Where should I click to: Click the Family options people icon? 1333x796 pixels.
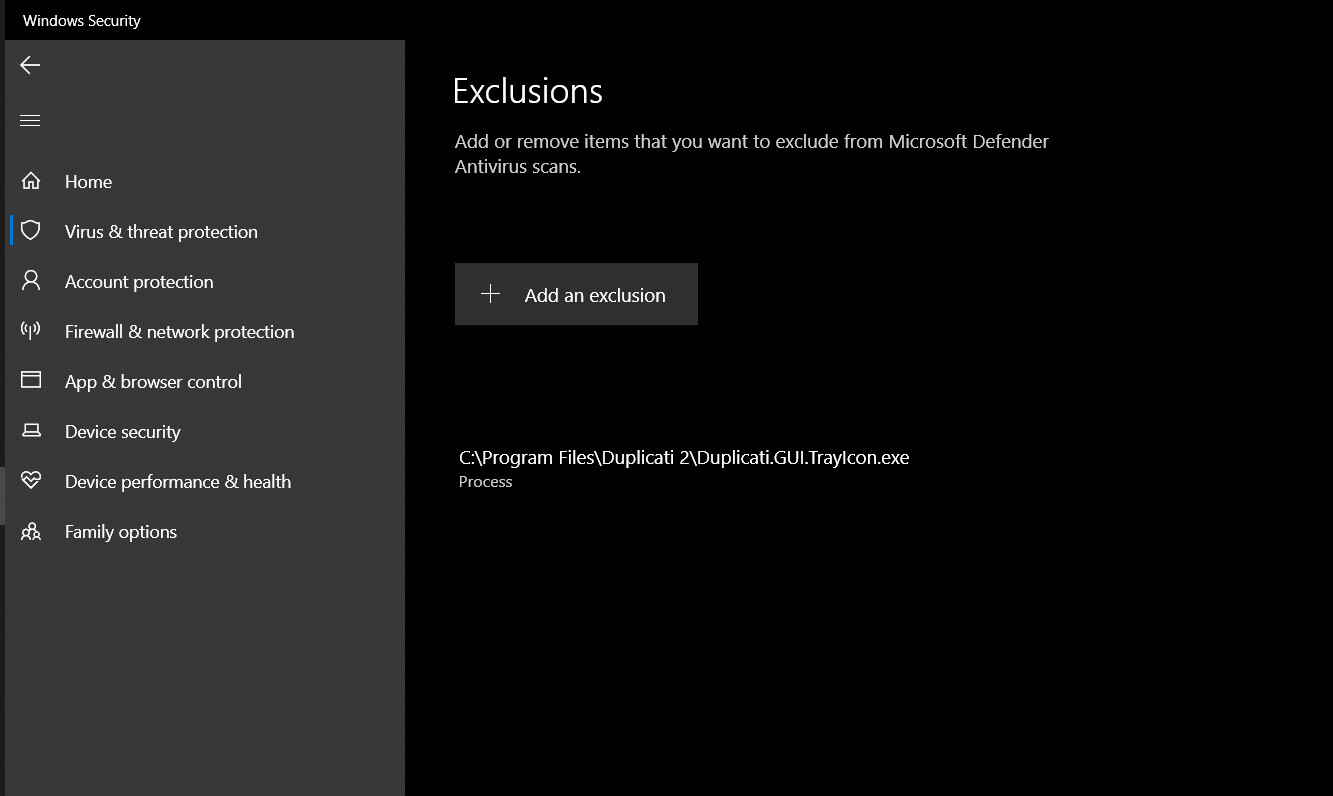[x=31, y=531]
